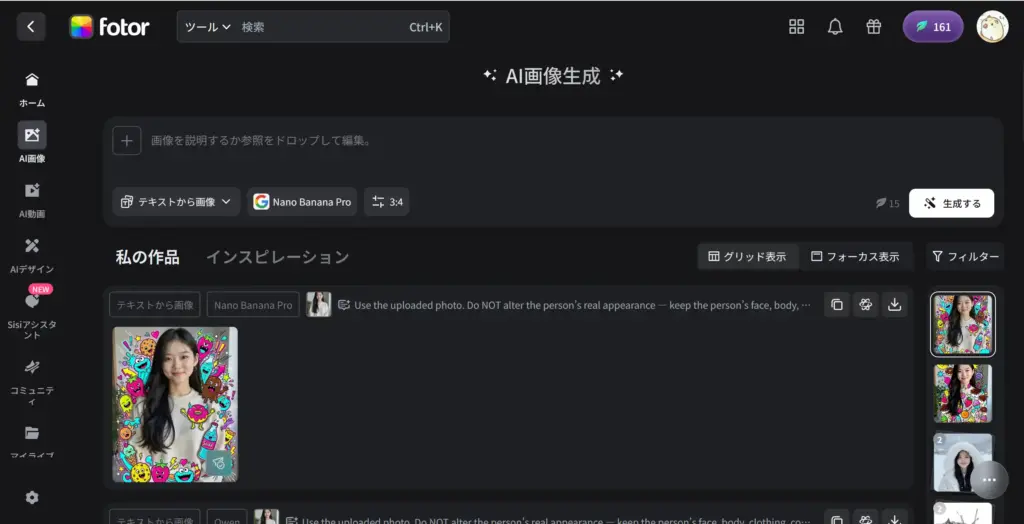Open AI動画 in the sidebar

pyautogui.click(x=32, y=199)
